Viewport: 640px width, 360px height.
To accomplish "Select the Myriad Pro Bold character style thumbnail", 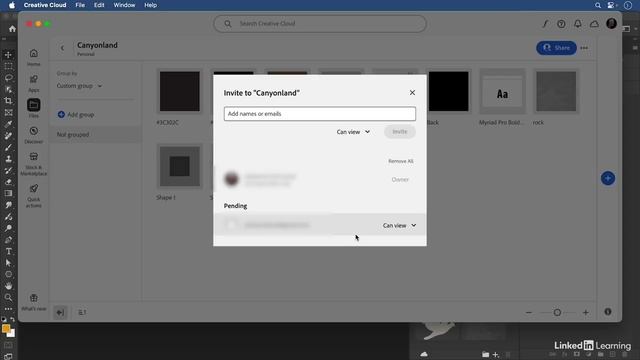I will [502, 91].
